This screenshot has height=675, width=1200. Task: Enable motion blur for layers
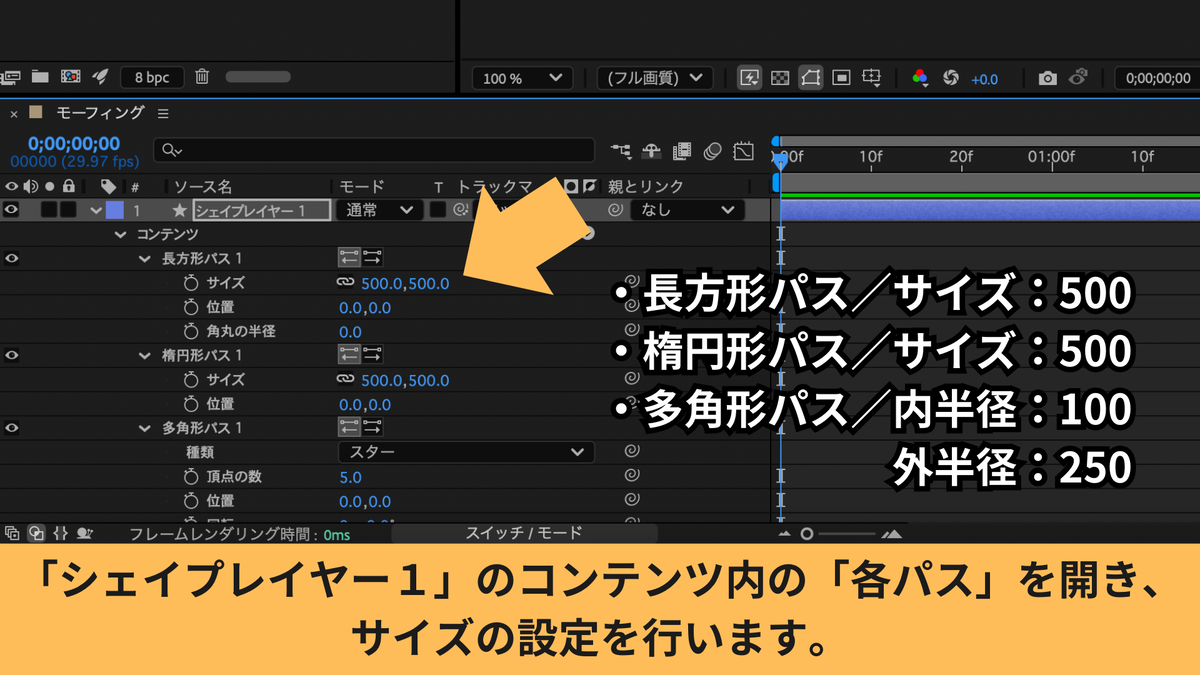[712, 151]
